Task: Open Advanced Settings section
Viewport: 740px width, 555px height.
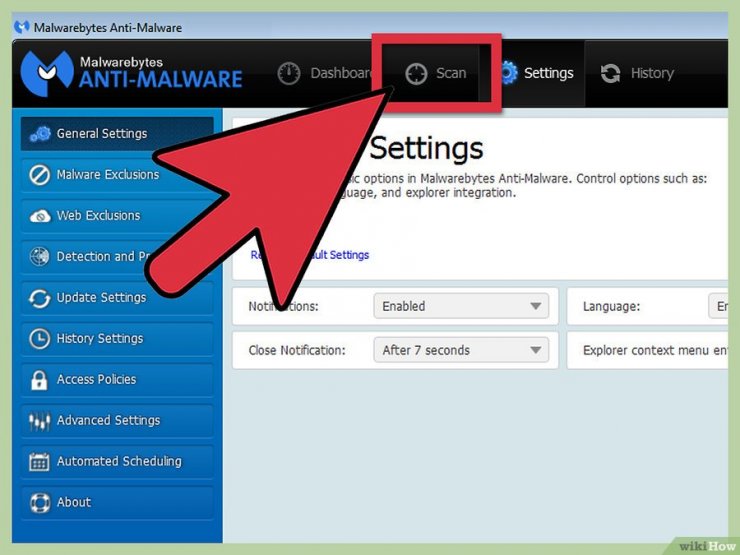Action: 117,420
